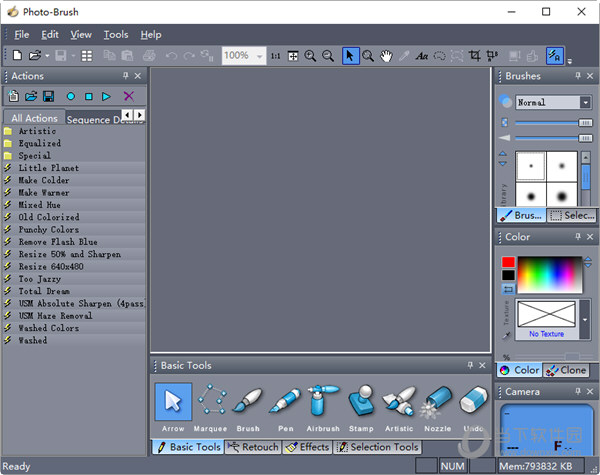Screen dimensions: 600x475
Task: Start recording an action
Action: [70, 96]
